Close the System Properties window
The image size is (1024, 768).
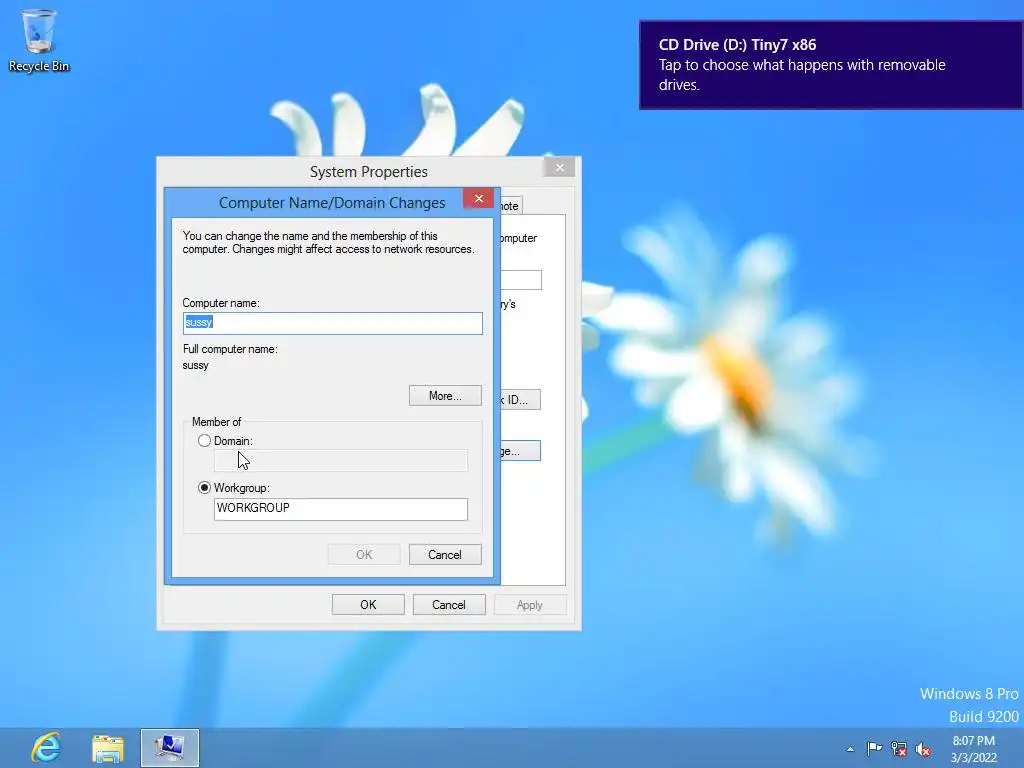coord(560,168)
